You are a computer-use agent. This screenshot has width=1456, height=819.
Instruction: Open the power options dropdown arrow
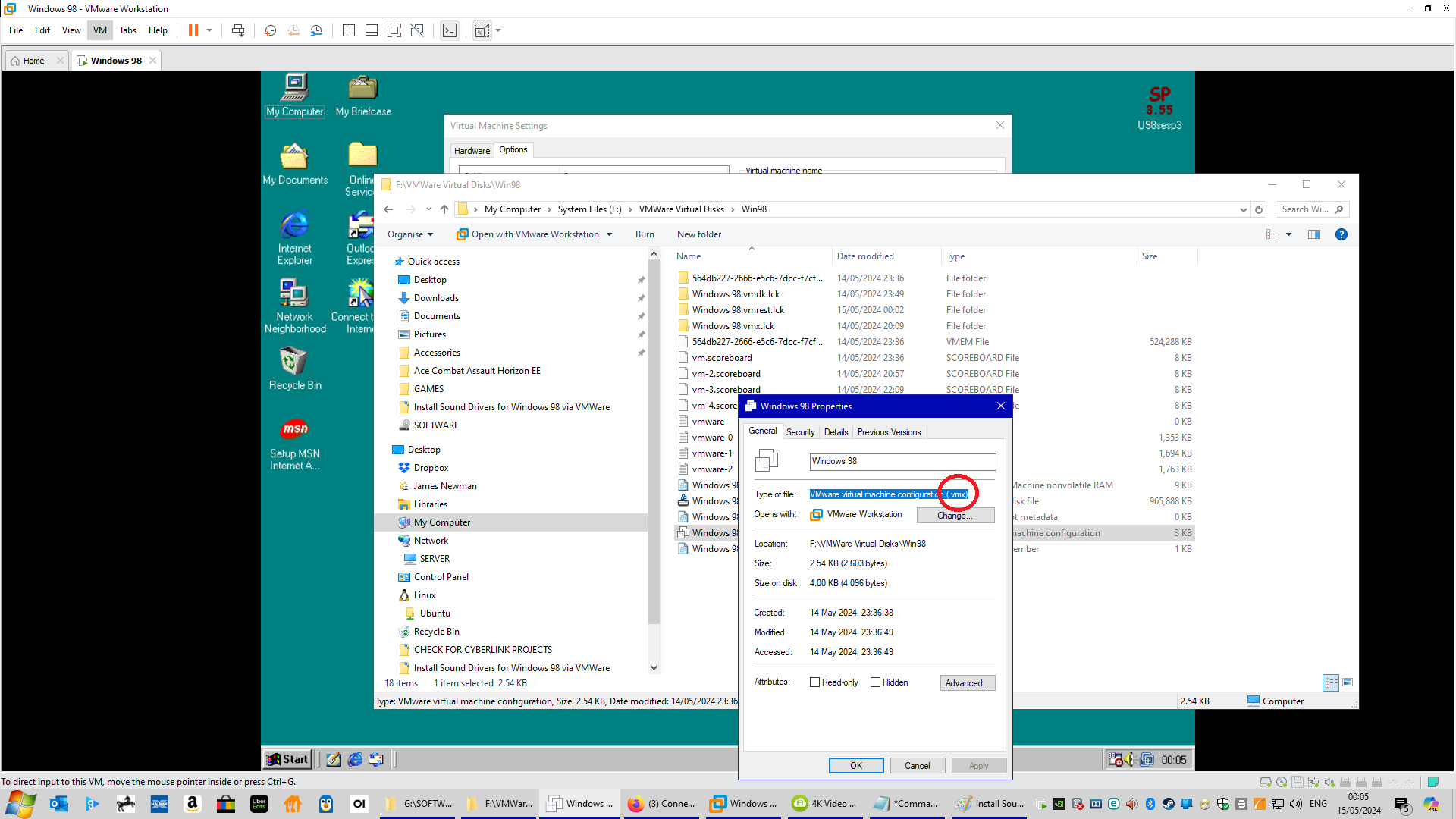[209, 30]
